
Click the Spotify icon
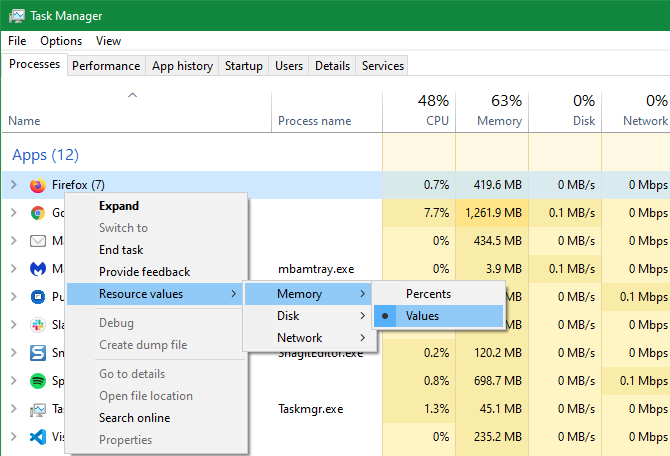[x=38, y=381]
